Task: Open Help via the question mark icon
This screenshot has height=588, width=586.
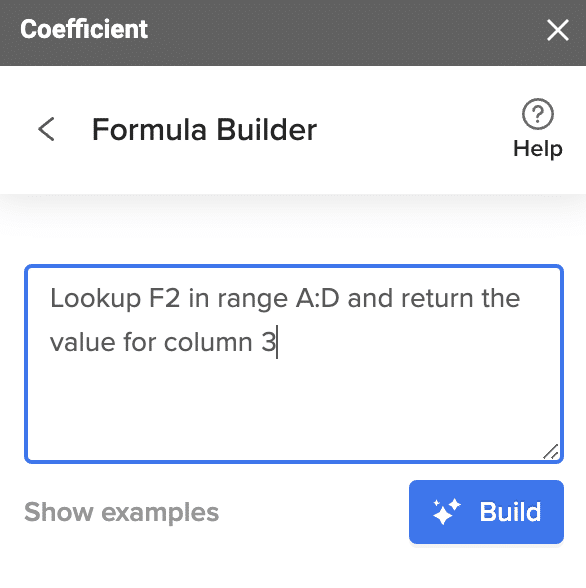Action: coord(538,114)
